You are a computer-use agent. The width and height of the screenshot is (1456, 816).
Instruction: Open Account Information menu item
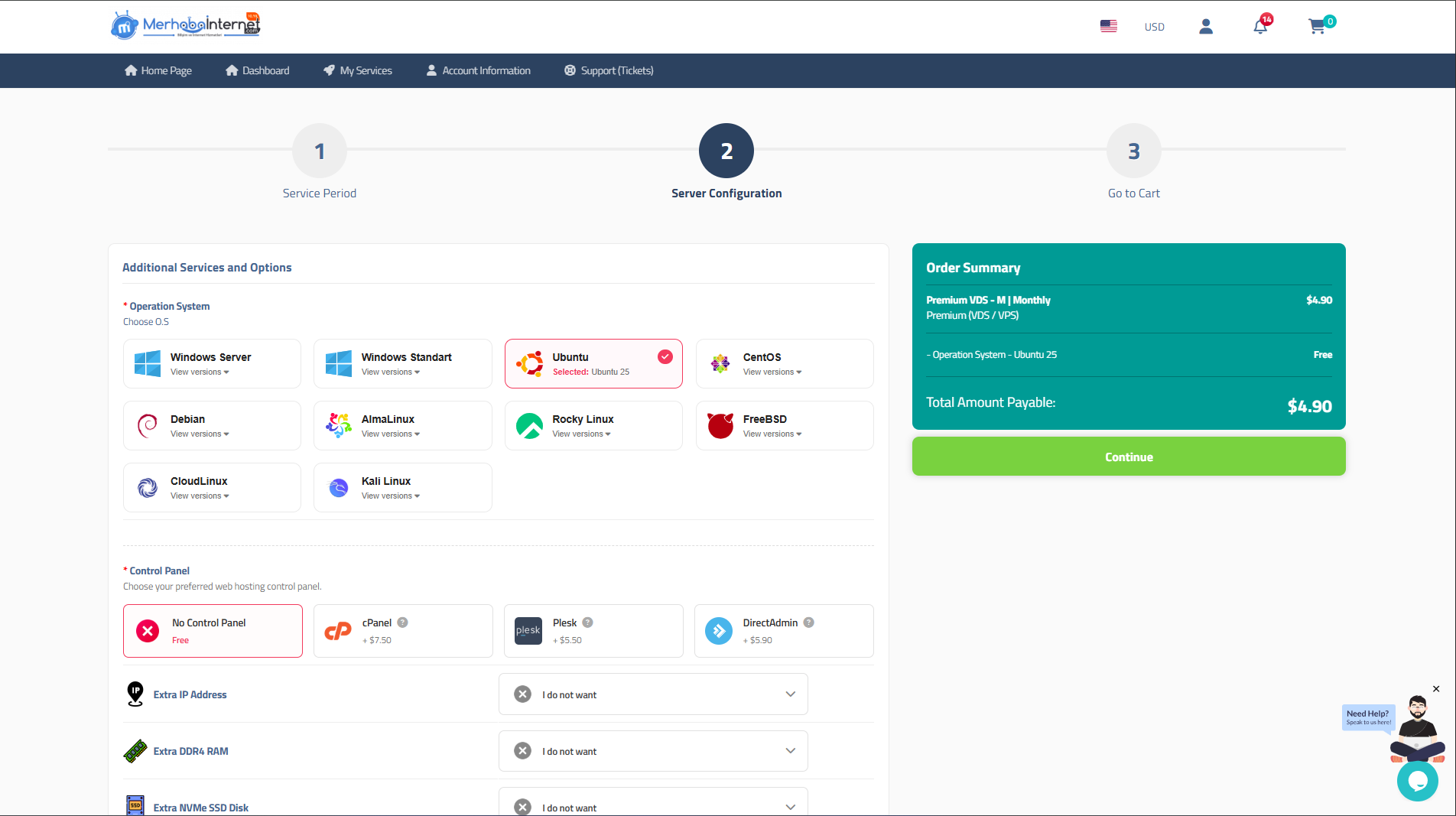click(x=478, y=70)
